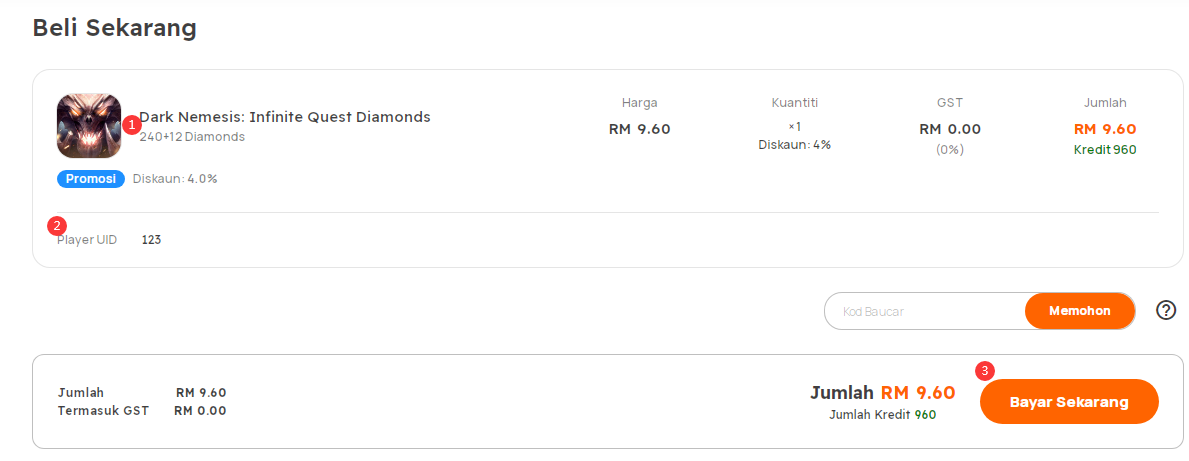
Task: Click the Player UID value 123
Action: click(x=151, y=240)
